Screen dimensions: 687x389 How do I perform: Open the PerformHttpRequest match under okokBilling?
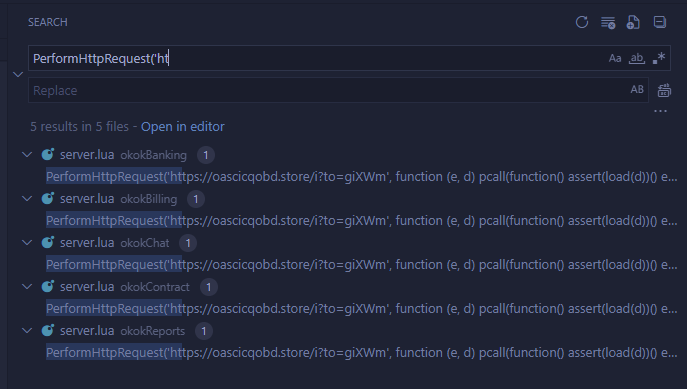tap(361, 221)
